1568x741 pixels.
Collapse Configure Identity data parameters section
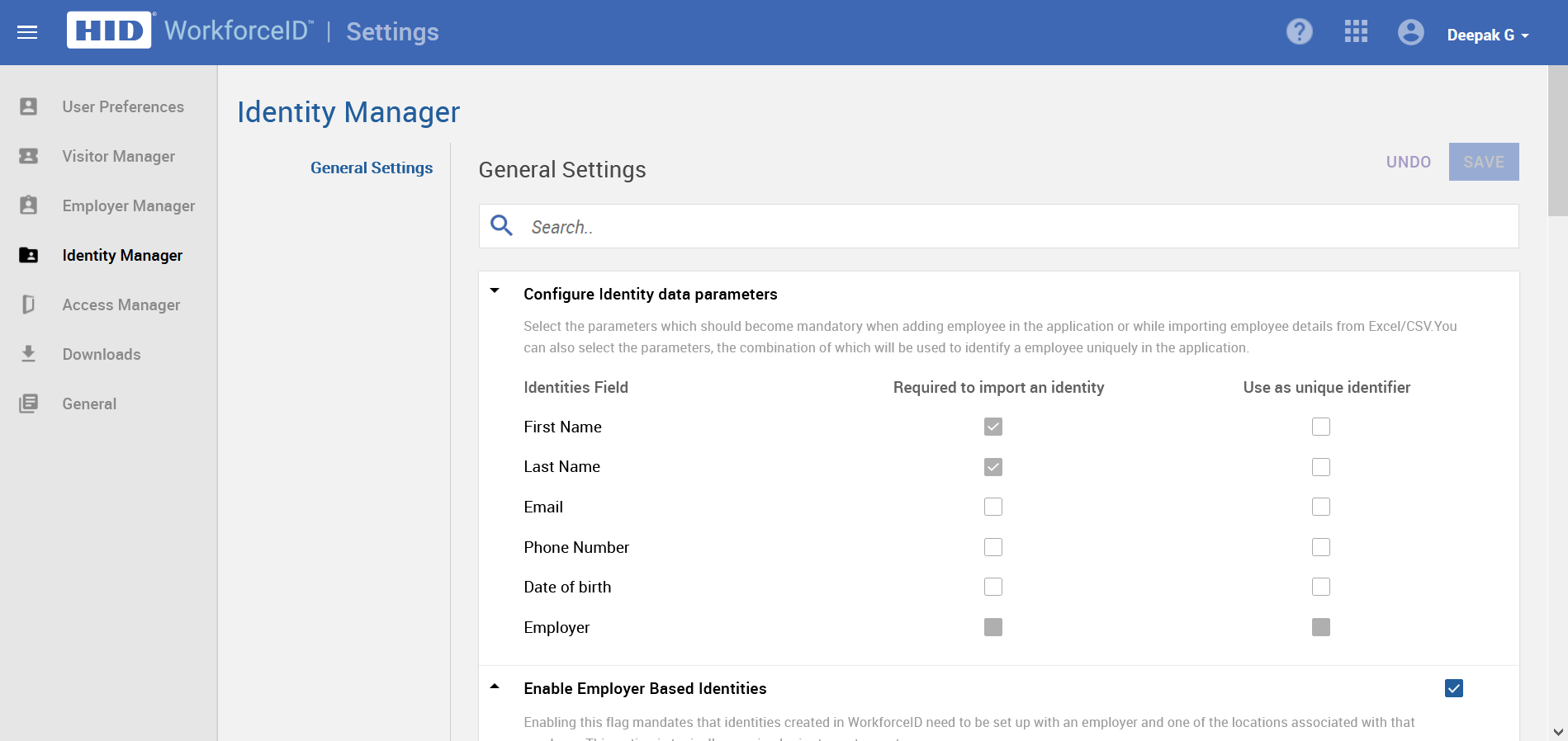pos(495,290)
